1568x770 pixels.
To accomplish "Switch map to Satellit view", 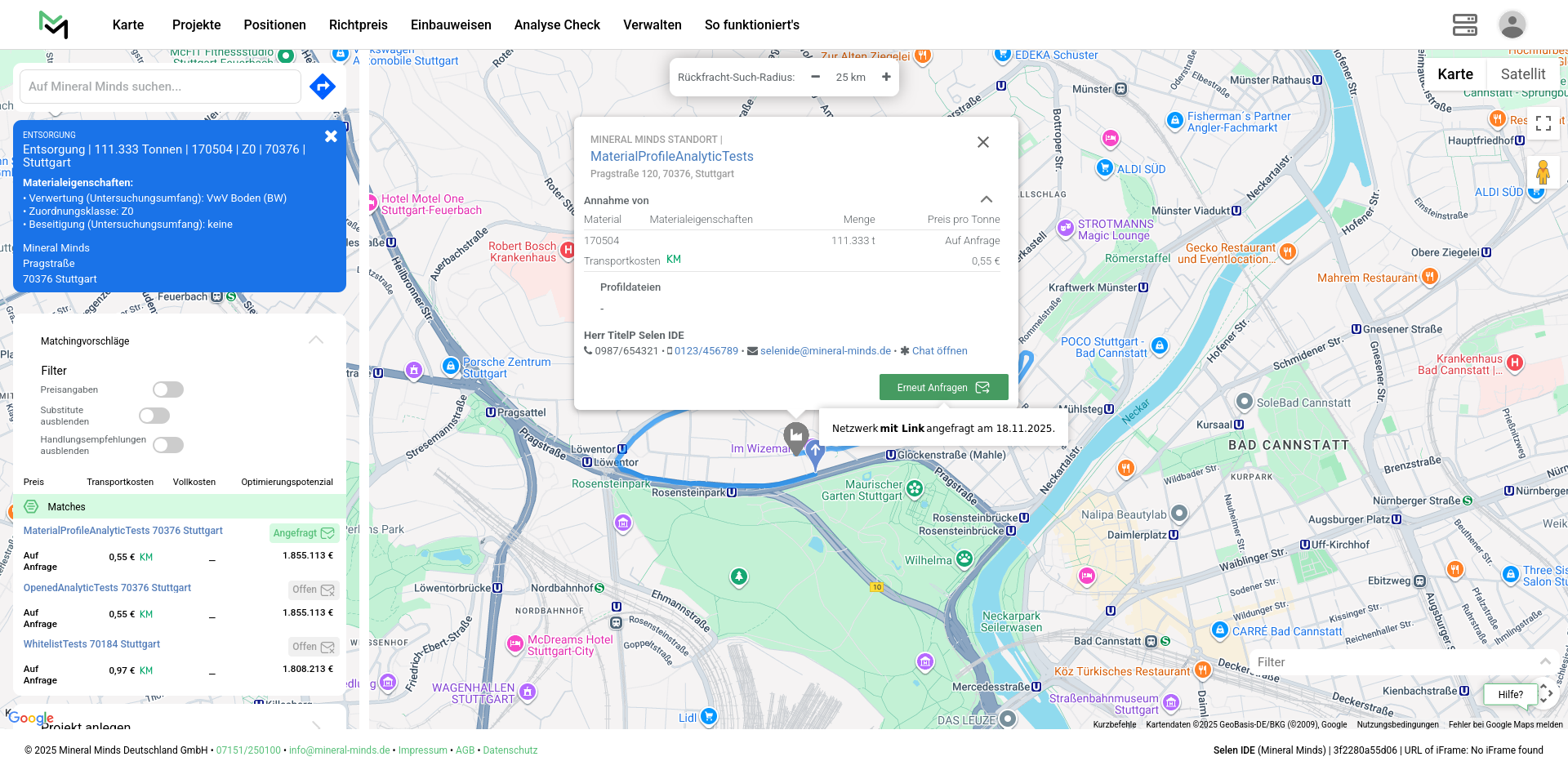I will 1522,74.
